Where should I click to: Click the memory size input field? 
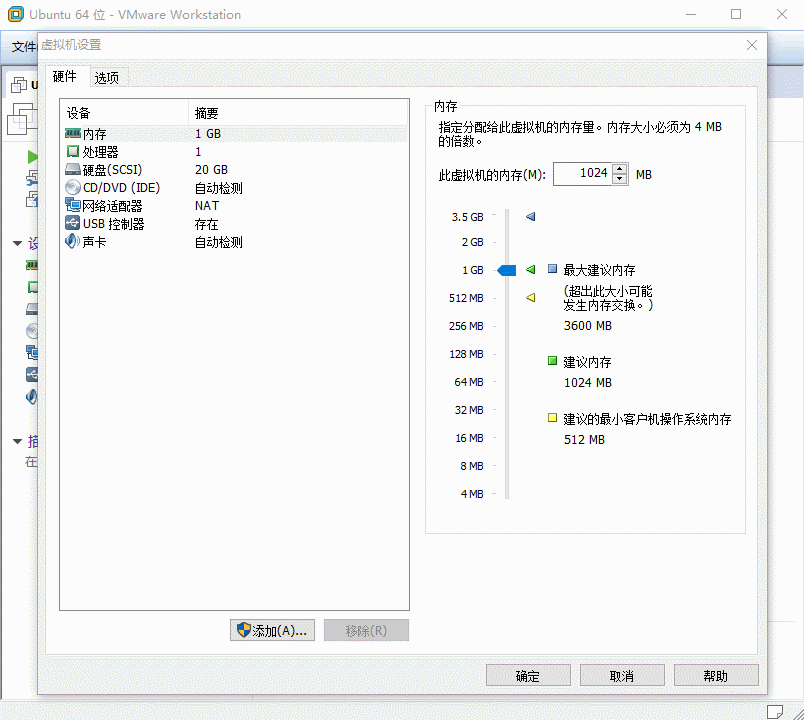[x=581, y=173]
